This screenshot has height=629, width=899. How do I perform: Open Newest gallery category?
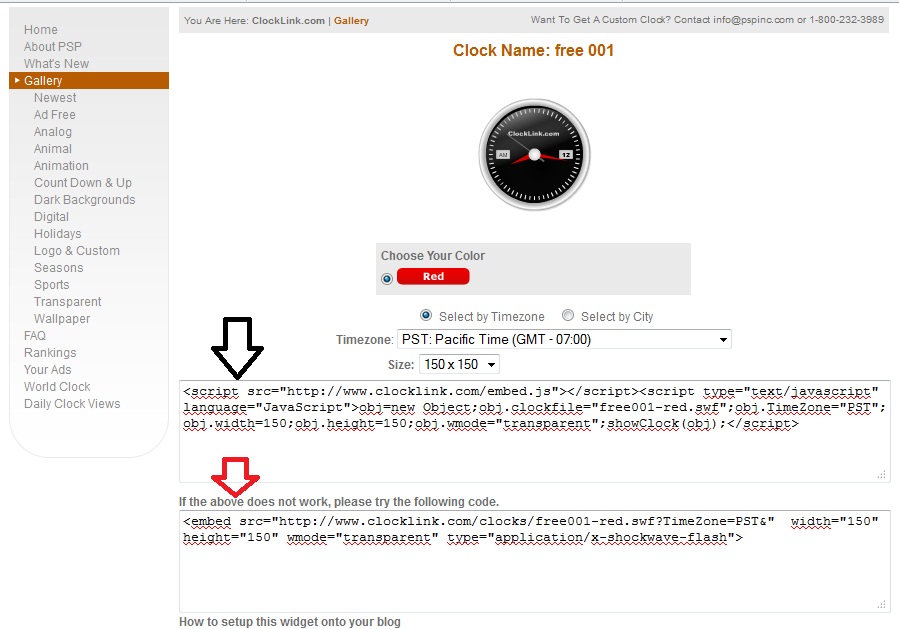55,97
